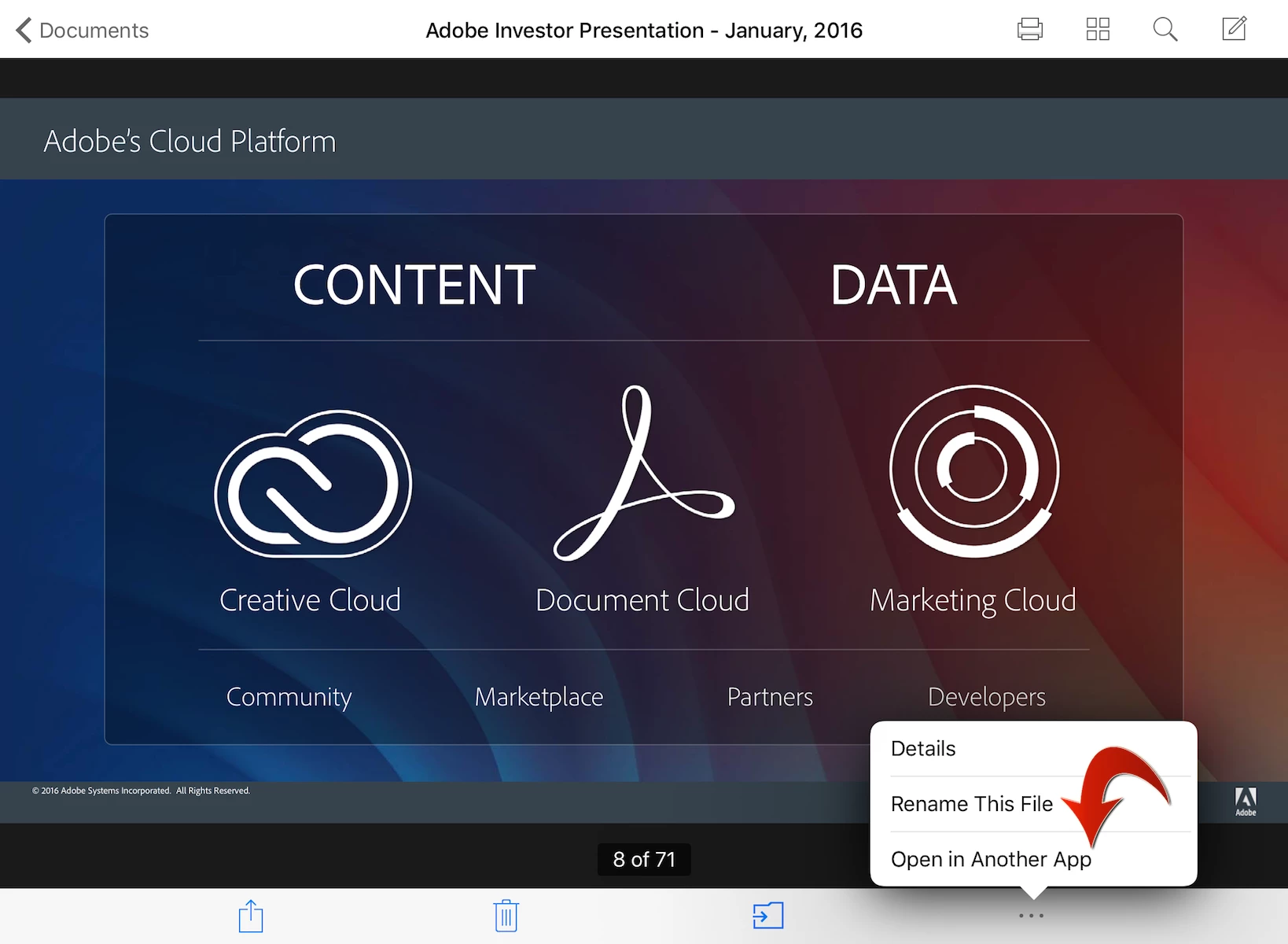
Task: Tap the 2016 Adobe Systems copyright text
Action: 141,791
